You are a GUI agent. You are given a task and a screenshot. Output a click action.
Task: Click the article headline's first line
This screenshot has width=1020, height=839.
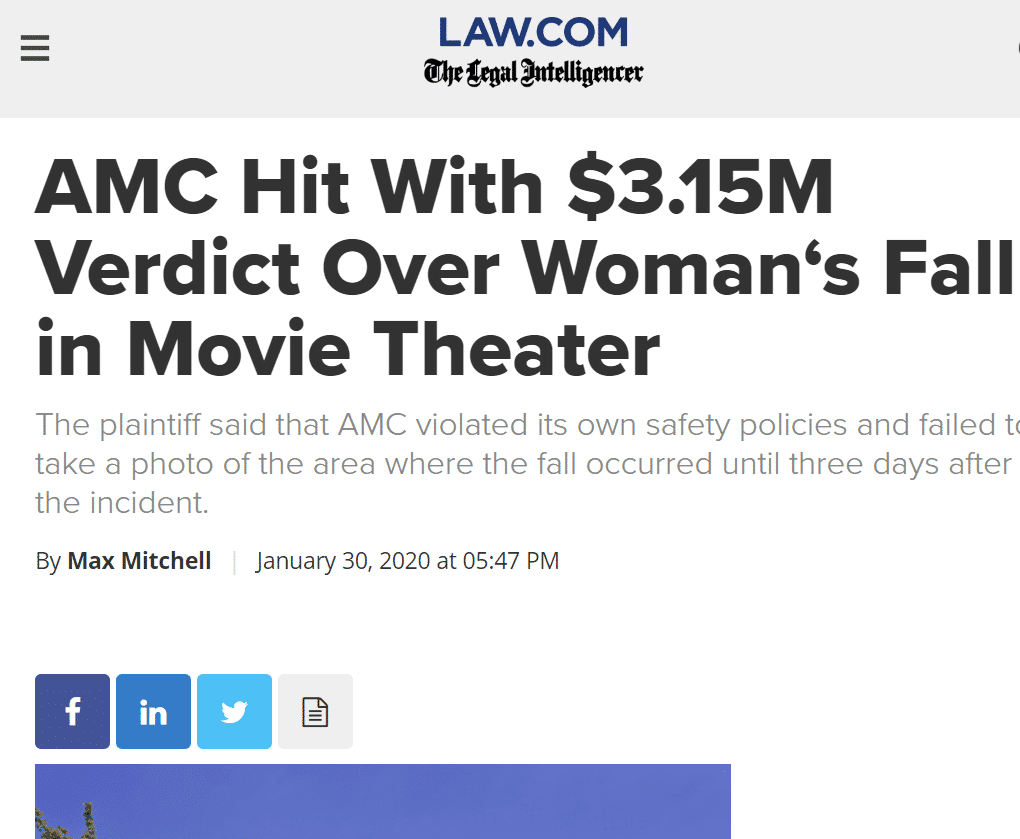434,188
